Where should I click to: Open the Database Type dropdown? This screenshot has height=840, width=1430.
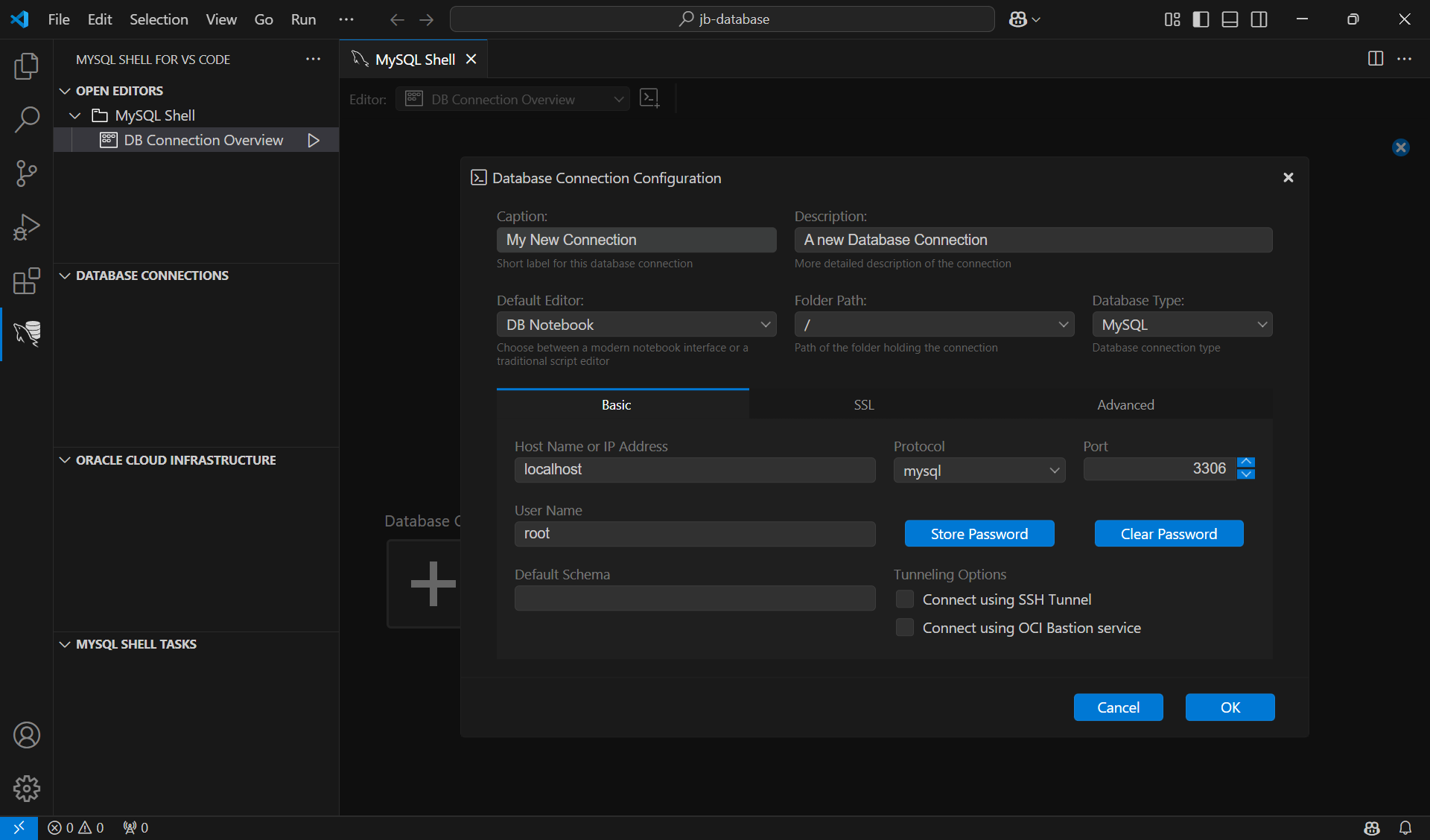coord(1182,325)
